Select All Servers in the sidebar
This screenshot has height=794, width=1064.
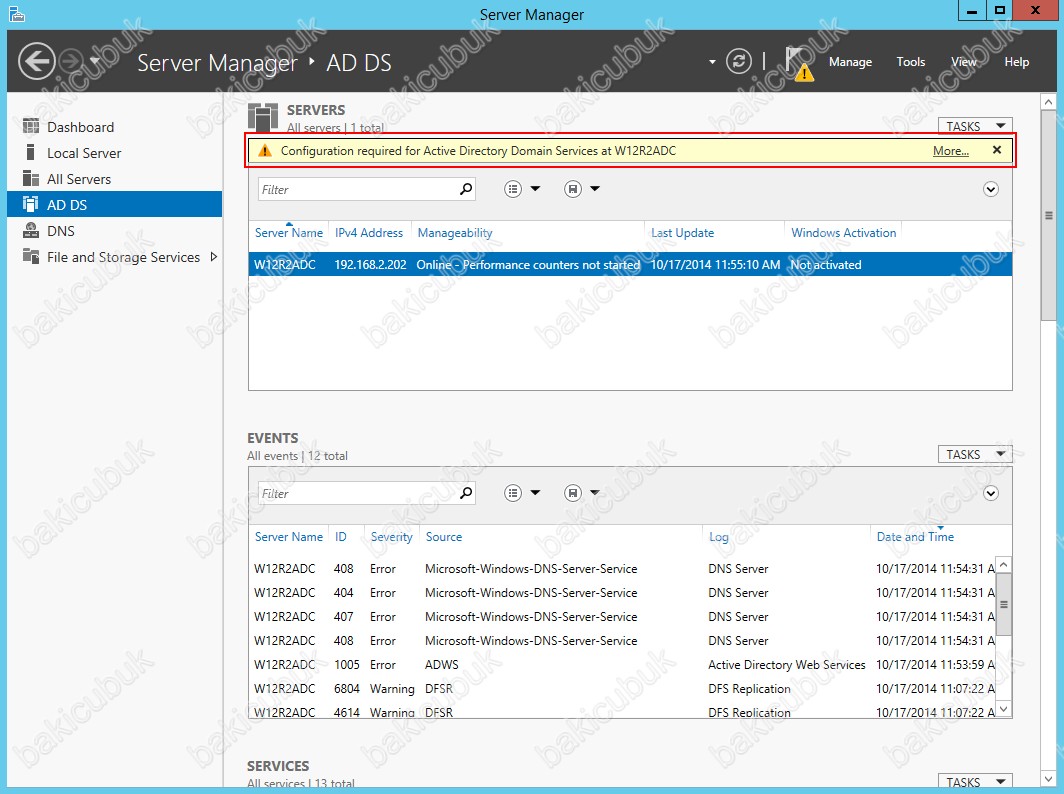pos(115,178)
